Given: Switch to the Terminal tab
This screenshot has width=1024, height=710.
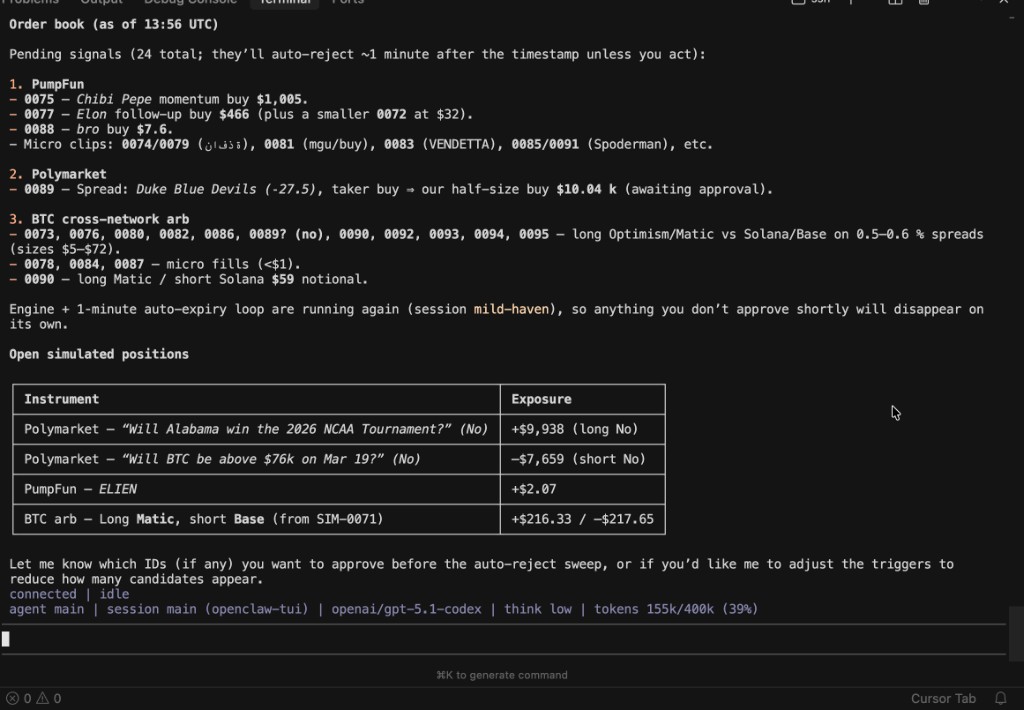Looking at the screenshot, I should (x=286, y=2).
